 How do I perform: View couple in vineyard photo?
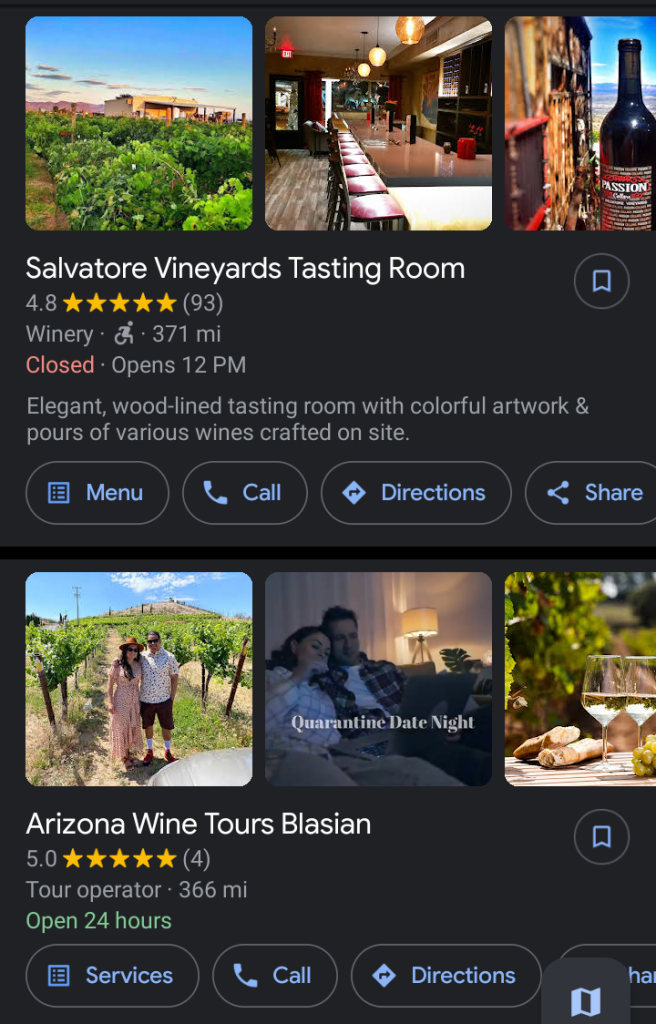(139, 679)
